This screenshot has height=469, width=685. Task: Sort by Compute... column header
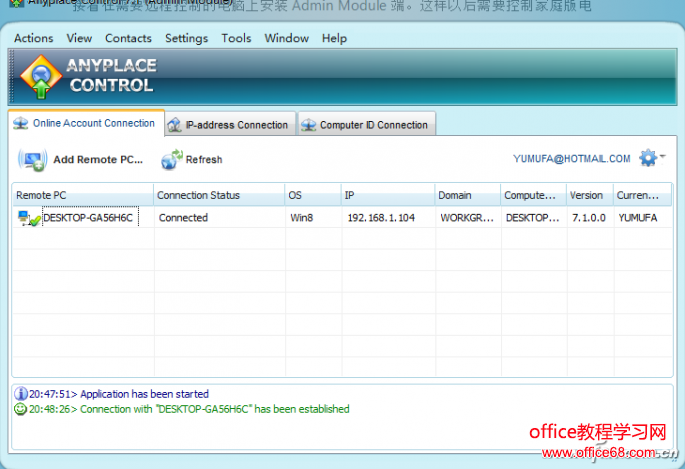pyautogui.click(x=533, y=195)
